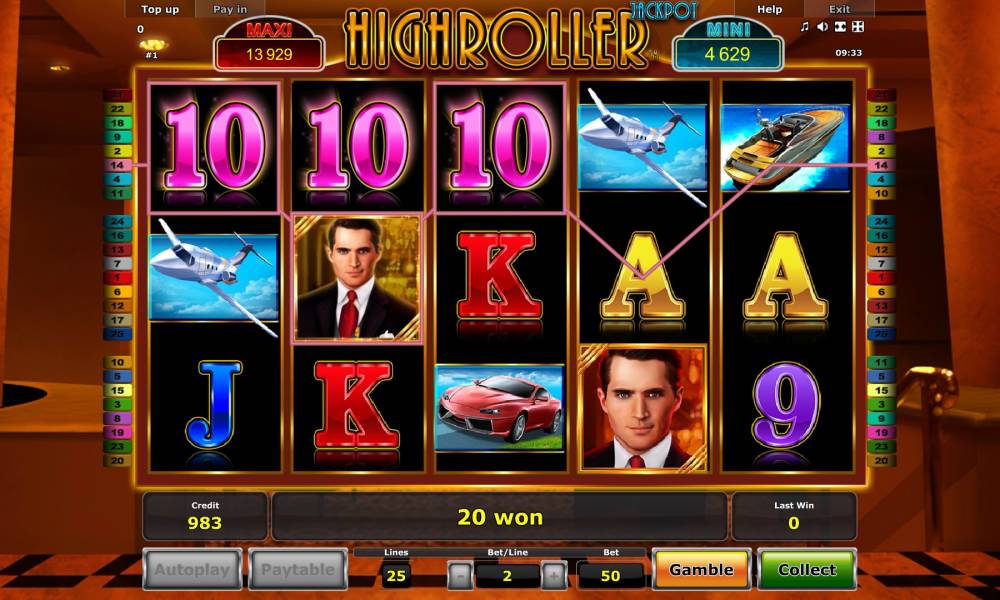Mute sound with the speaker icon
This screenshot has height=600, width=1000.
pyautogui.click(x=823, y=27)
